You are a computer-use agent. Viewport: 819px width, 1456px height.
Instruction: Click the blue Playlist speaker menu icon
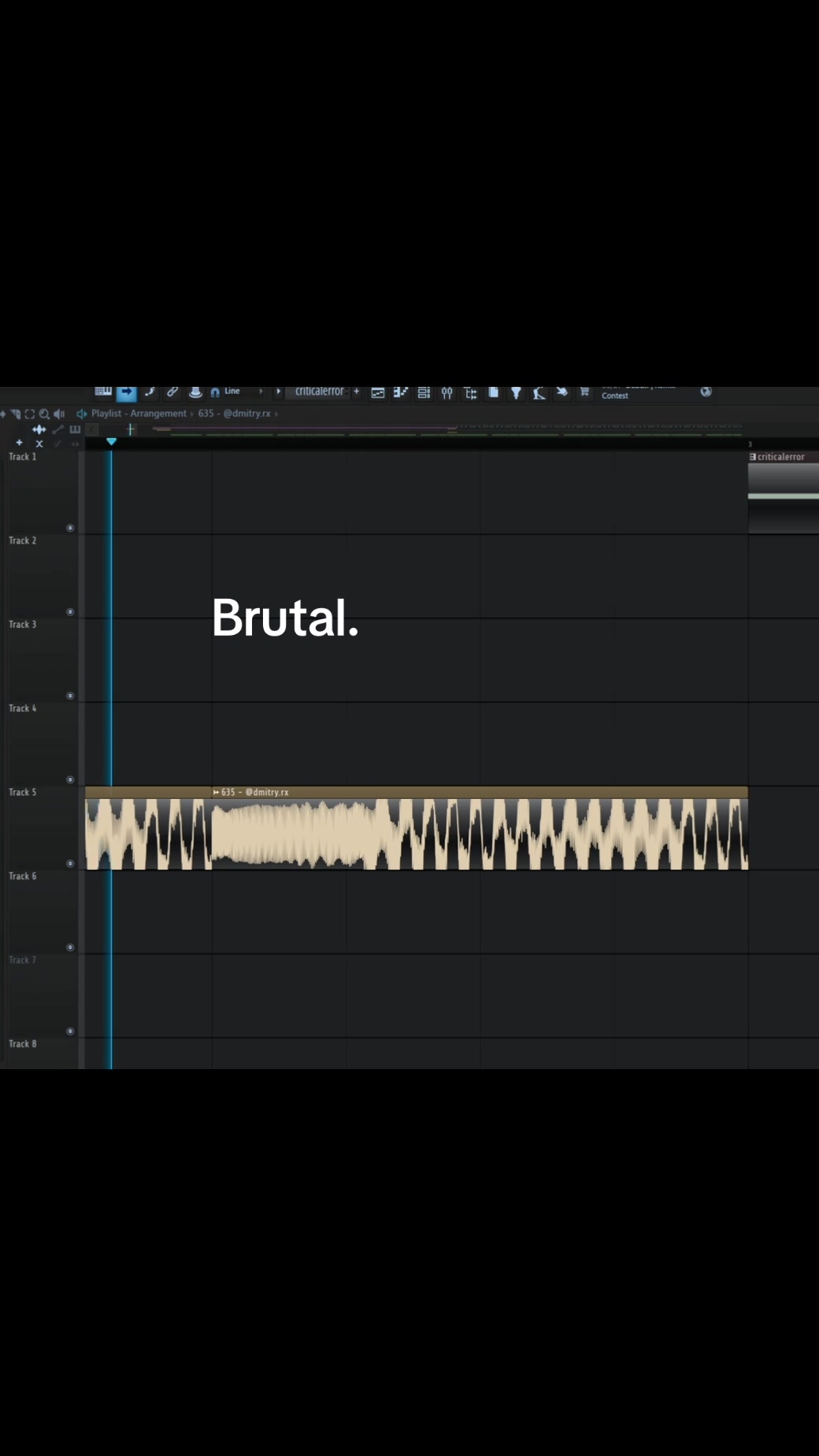click(81, 414)
